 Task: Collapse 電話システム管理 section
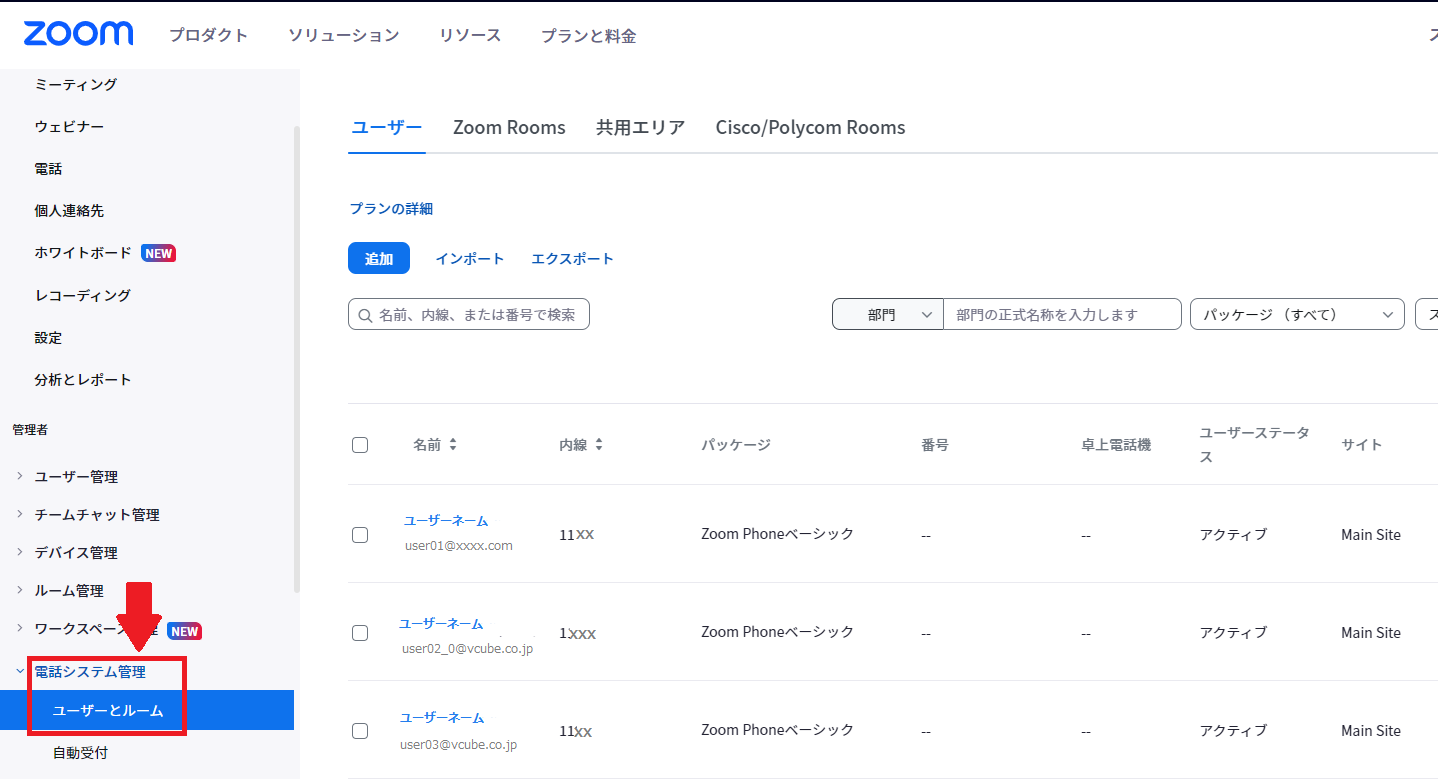coord(20,671)
